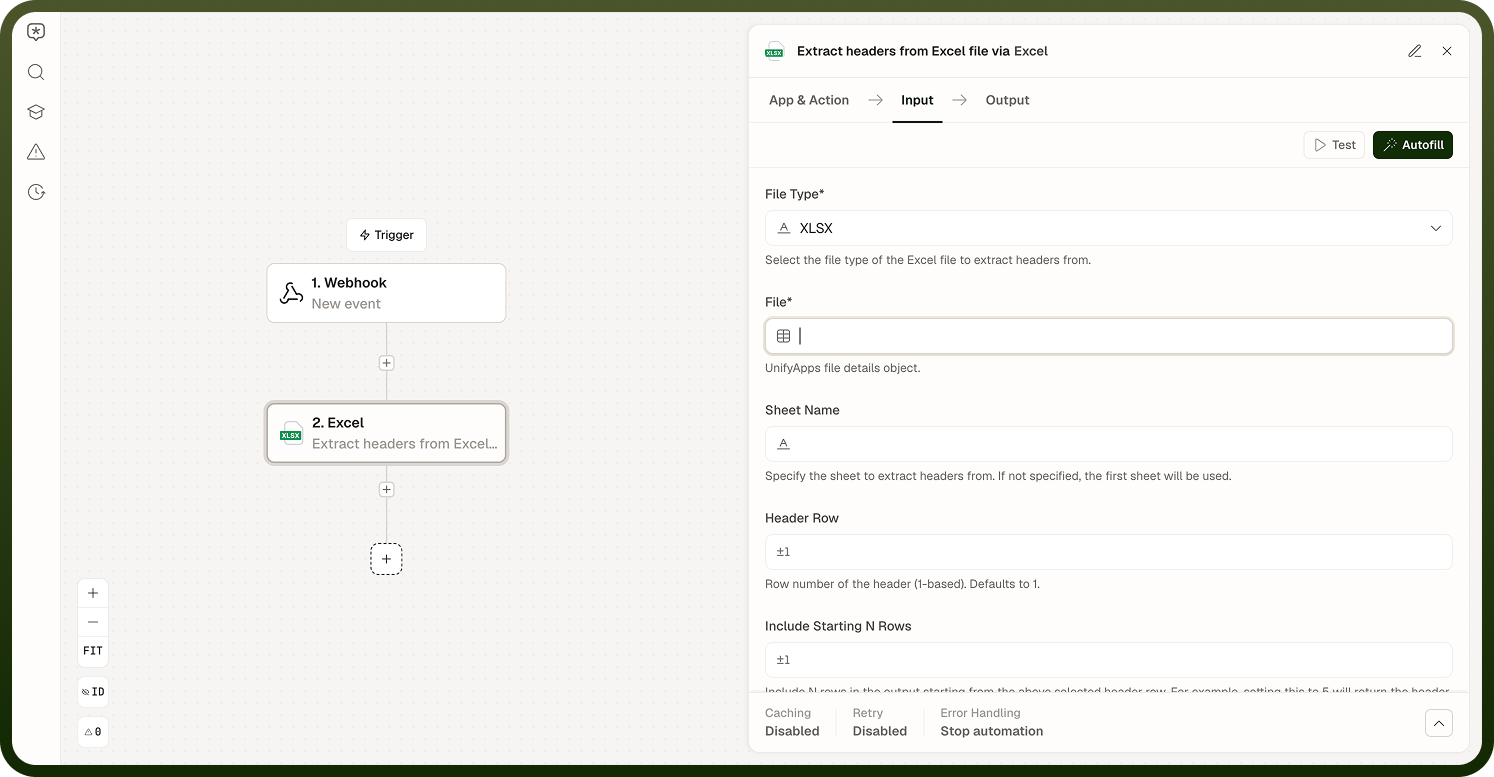Open Caching Disabled setting
The image size is (1494, 777).
[792, 722]
